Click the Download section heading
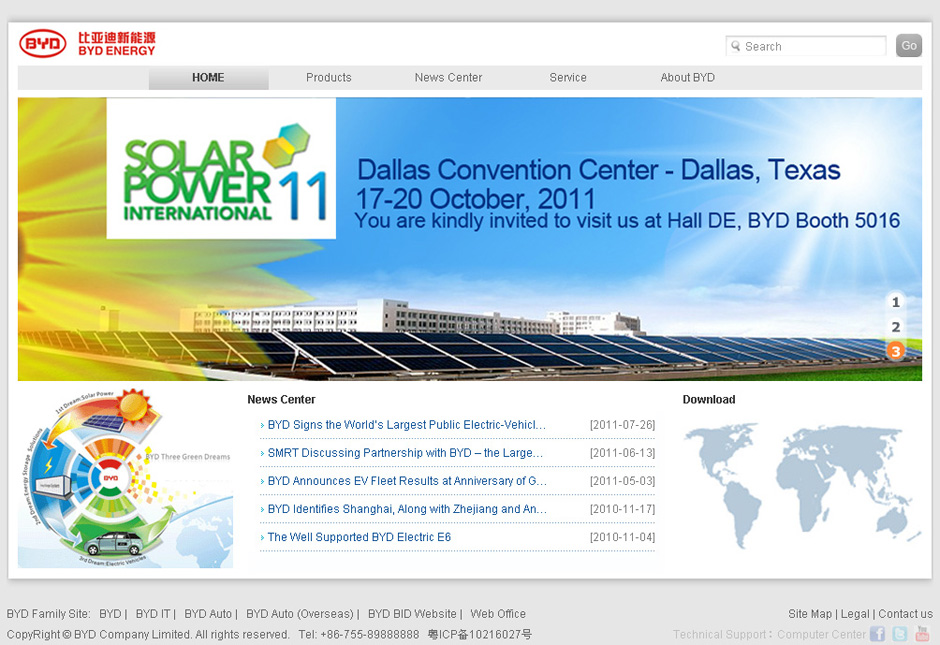Image resolution: width=940 pixels, height=645 pixels. click(709, 400)
